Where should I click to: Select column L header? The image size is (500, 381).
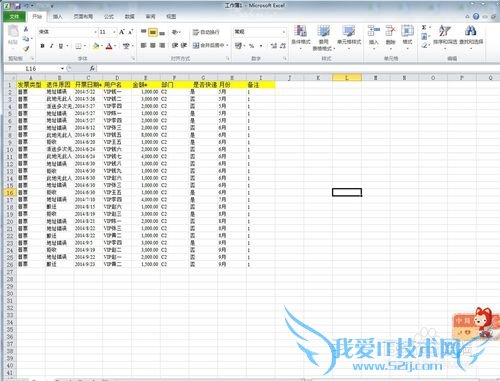[347, 78]
